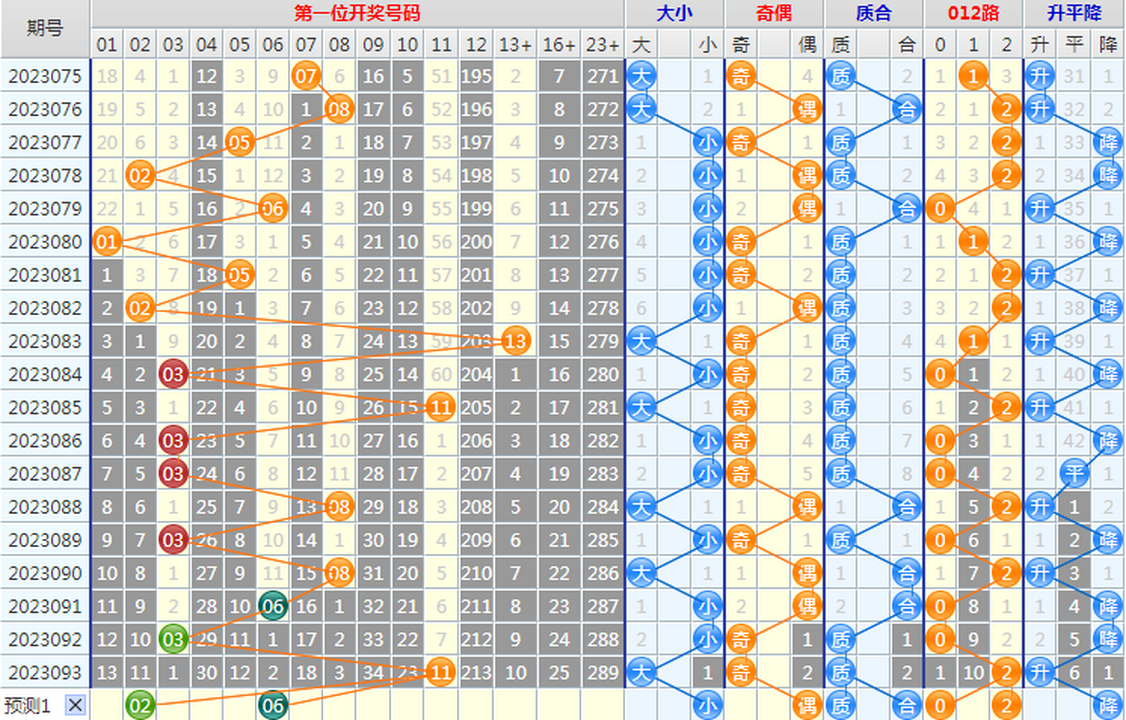Screen dimensions: 1126x720
Task: Select the 02 ball in row 2023078
Action: 140,175
